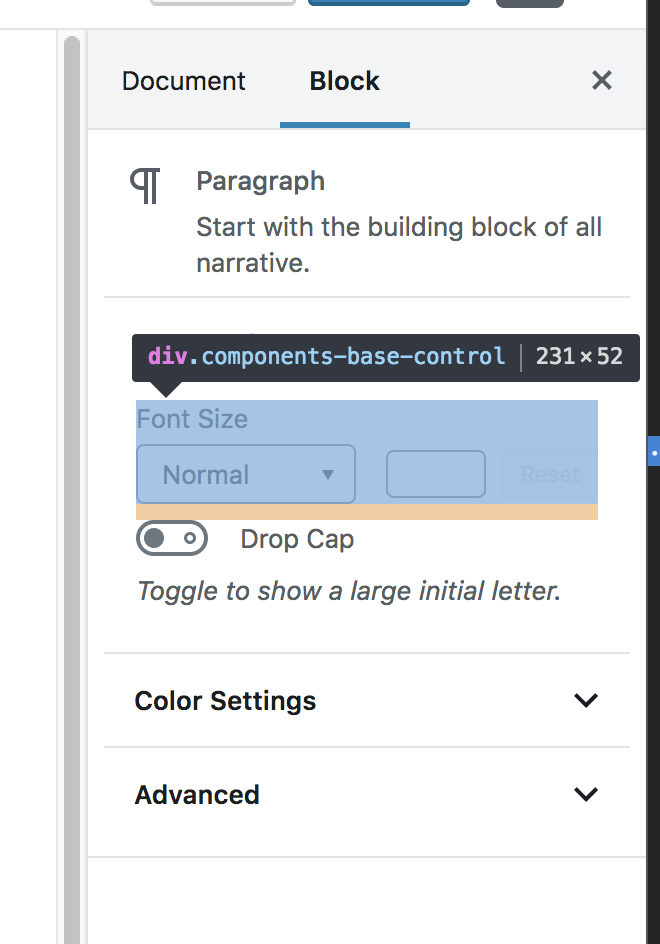Close the settings sidebar with the X
This screenshot has height=944, width=660.
tap(601, 80)
